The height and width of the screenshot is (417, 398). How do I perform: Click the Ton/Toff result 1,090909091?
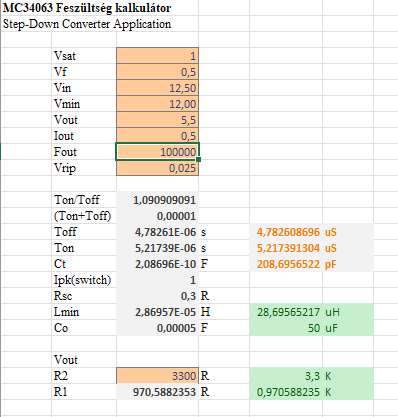(157, 200)
